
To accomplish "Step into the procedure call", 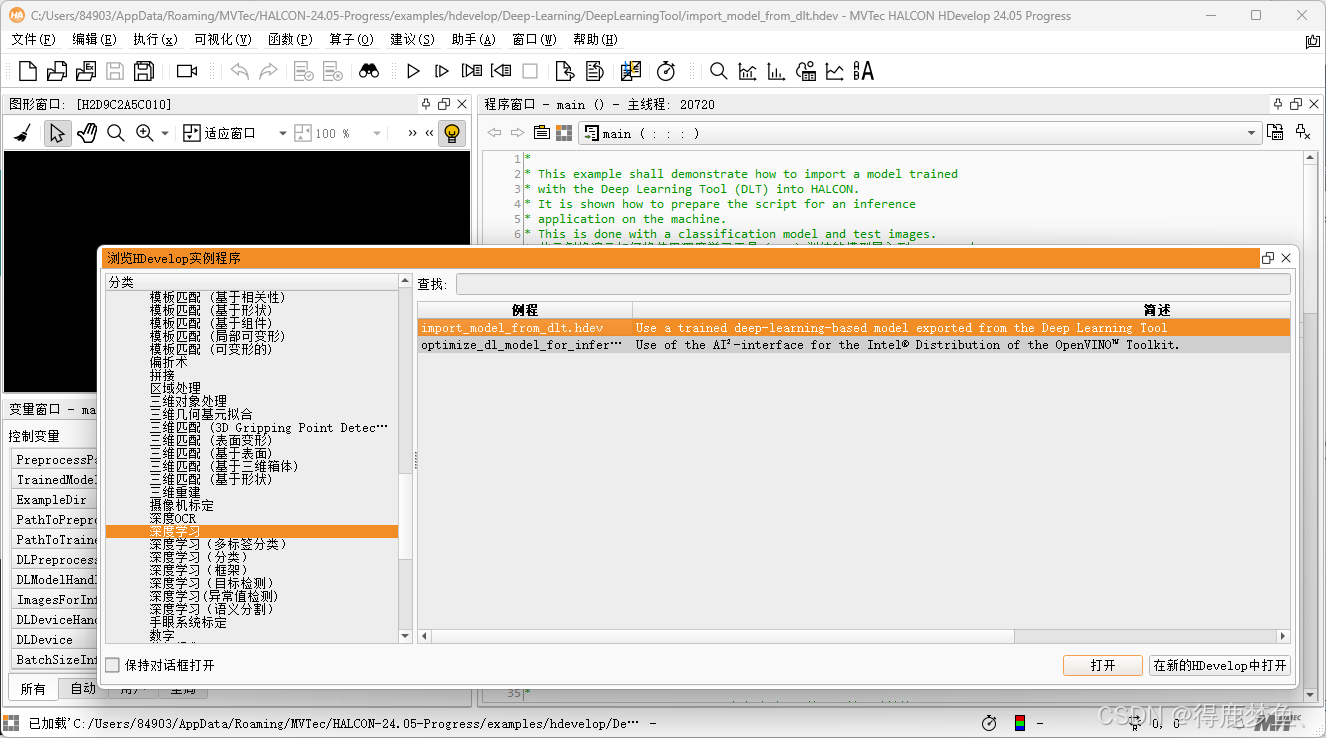I will (x=472, y=71).
